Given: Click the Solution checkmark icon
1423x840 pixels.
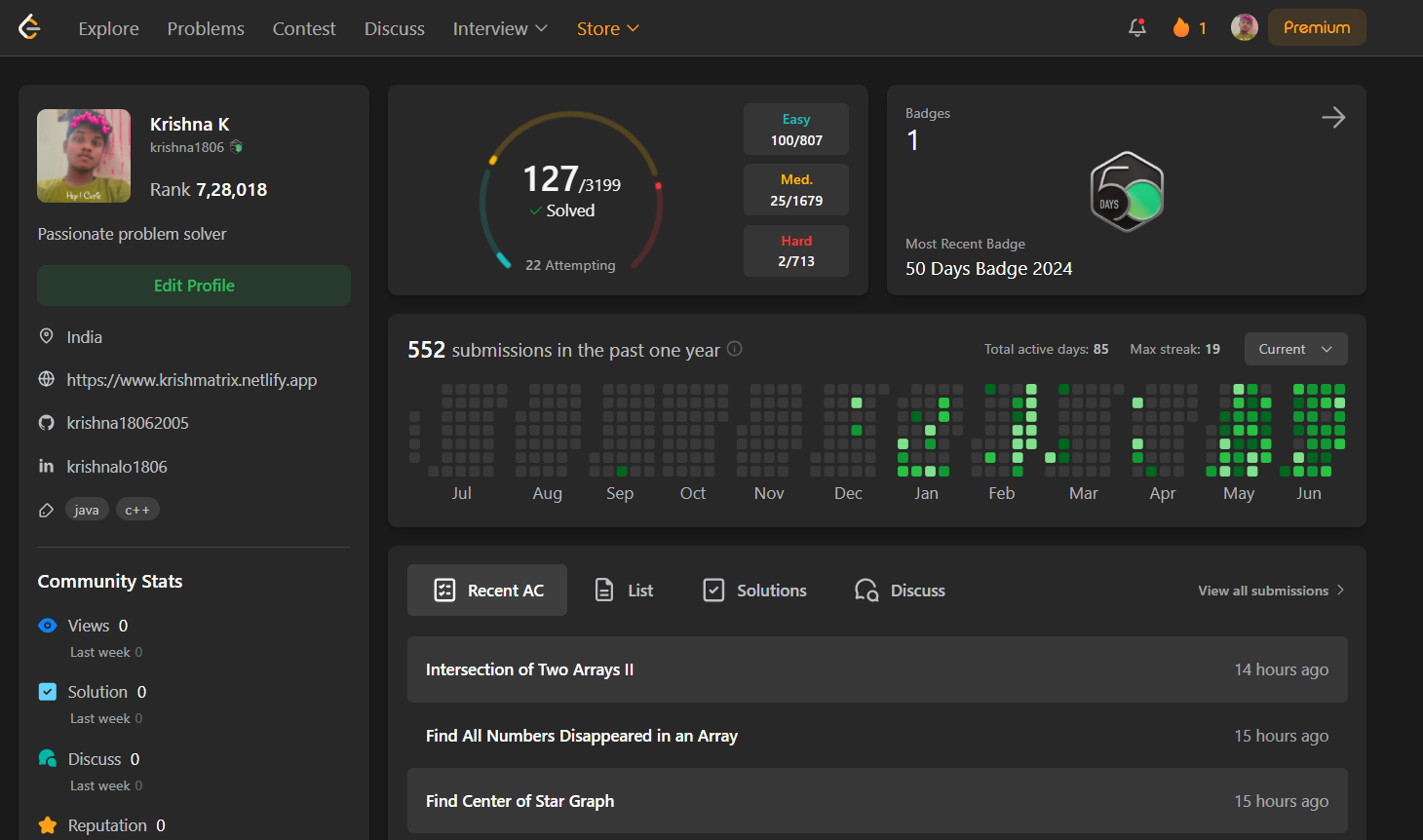Looking at the screenshot, I should pos(47,692).
